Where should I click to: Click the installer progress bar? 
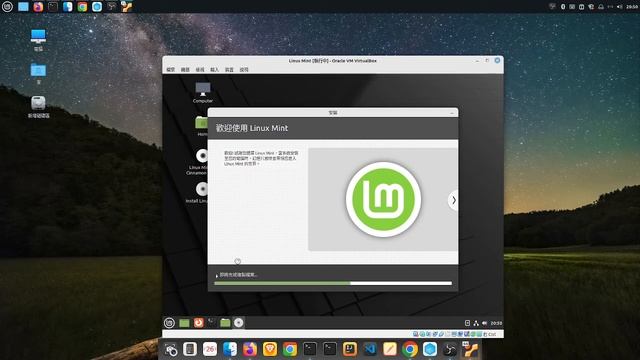coord(333,283)
